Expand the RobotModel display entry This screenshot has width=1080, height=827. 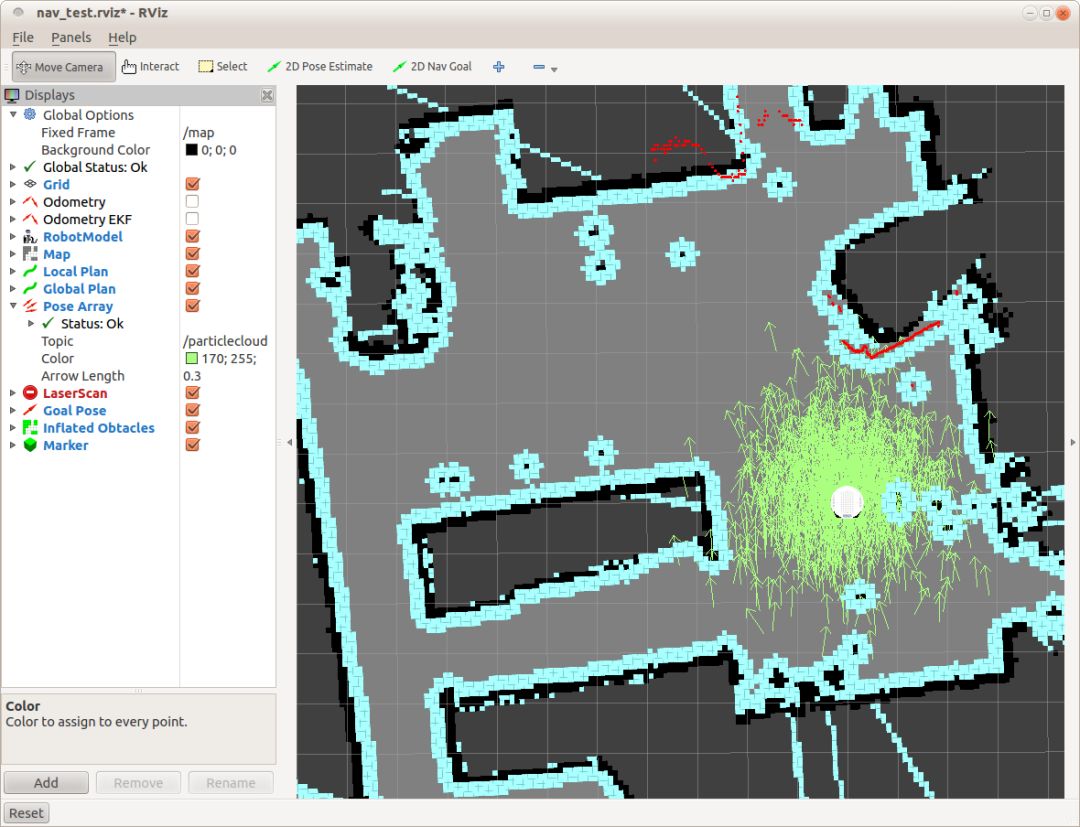click(13, 237)
